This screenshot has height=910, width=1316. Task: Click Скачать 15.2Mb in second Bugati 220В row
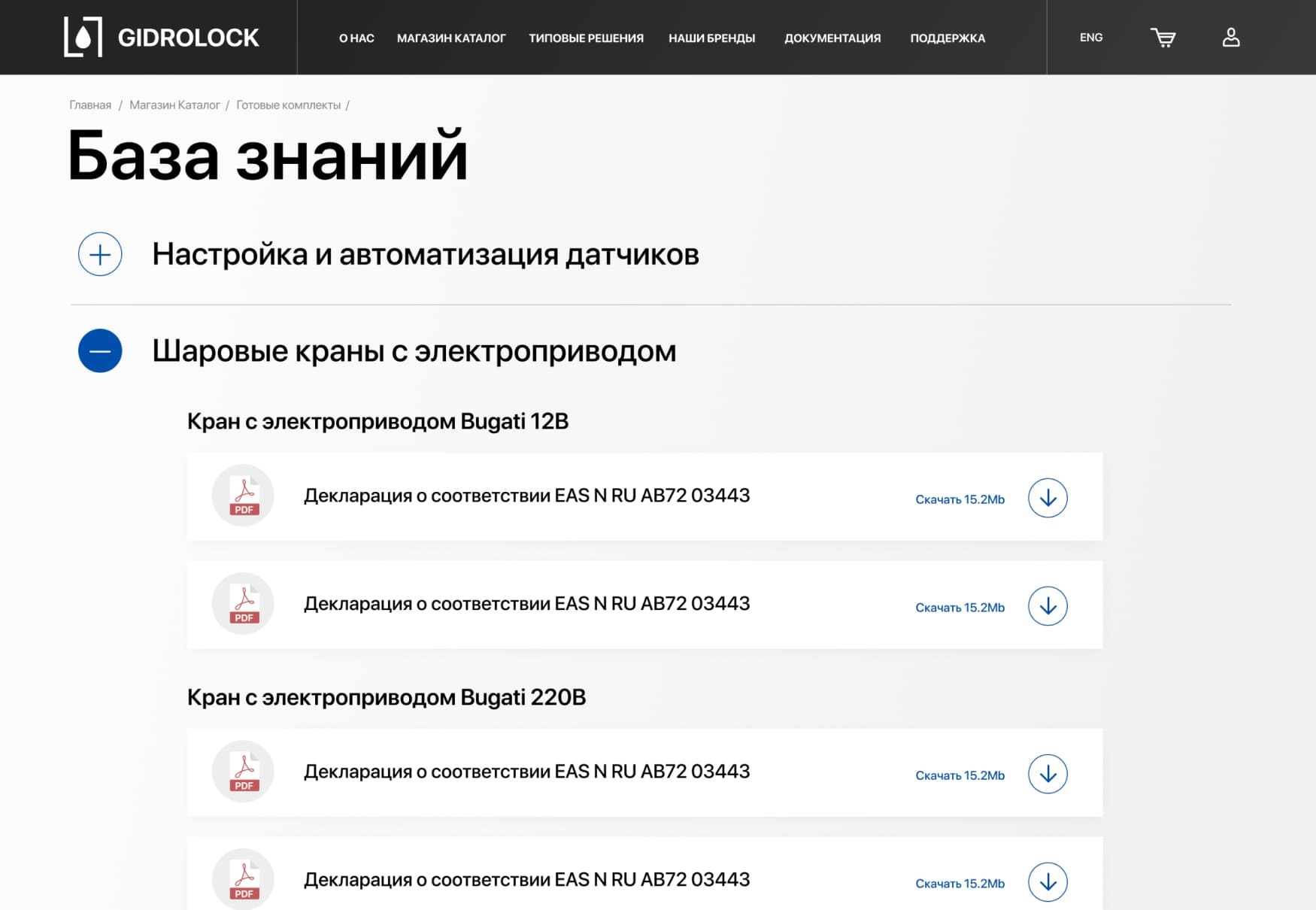tap(960, 884)
